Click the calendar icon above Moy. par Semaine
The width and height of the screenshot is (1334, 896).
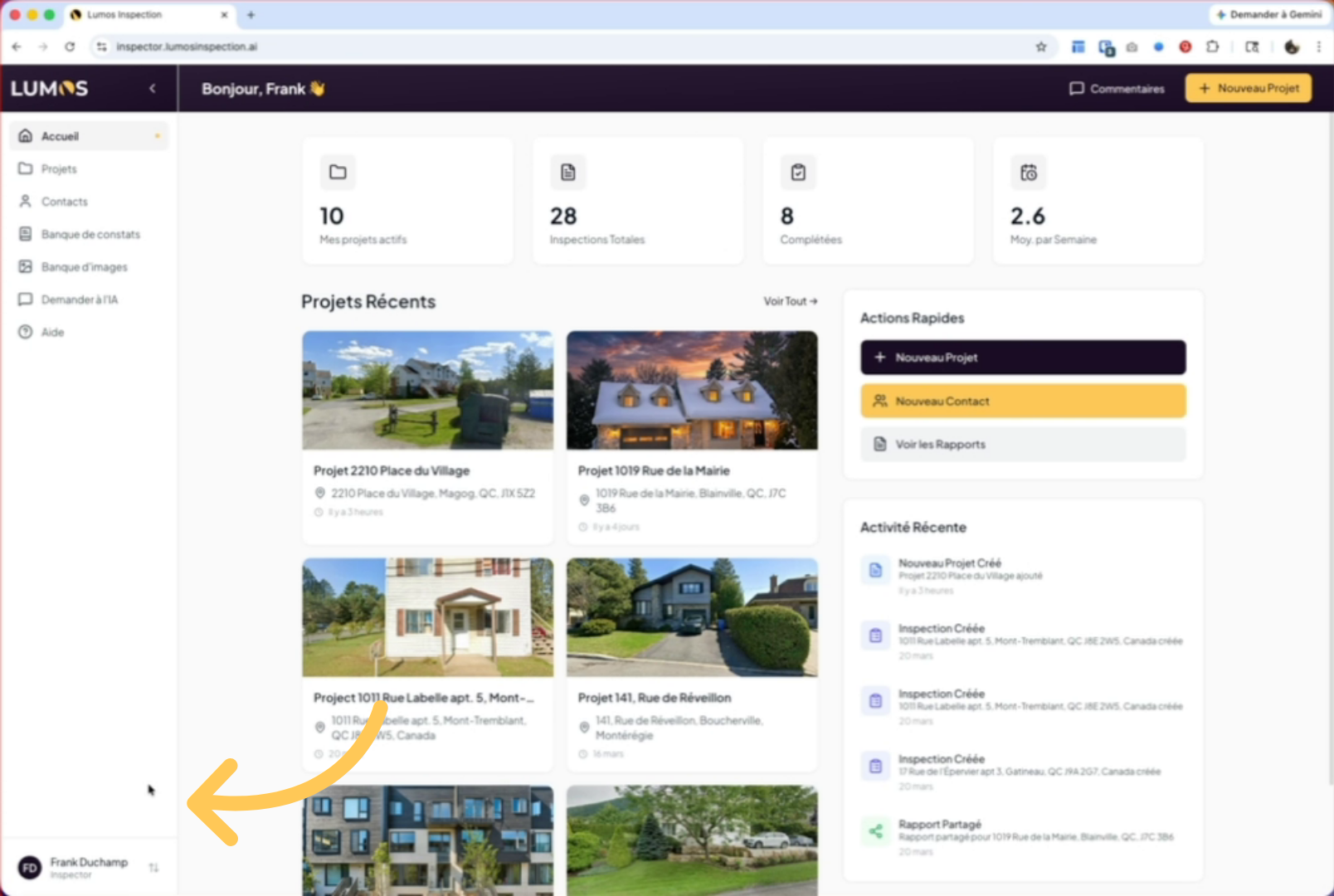[x=1029, y=173]
